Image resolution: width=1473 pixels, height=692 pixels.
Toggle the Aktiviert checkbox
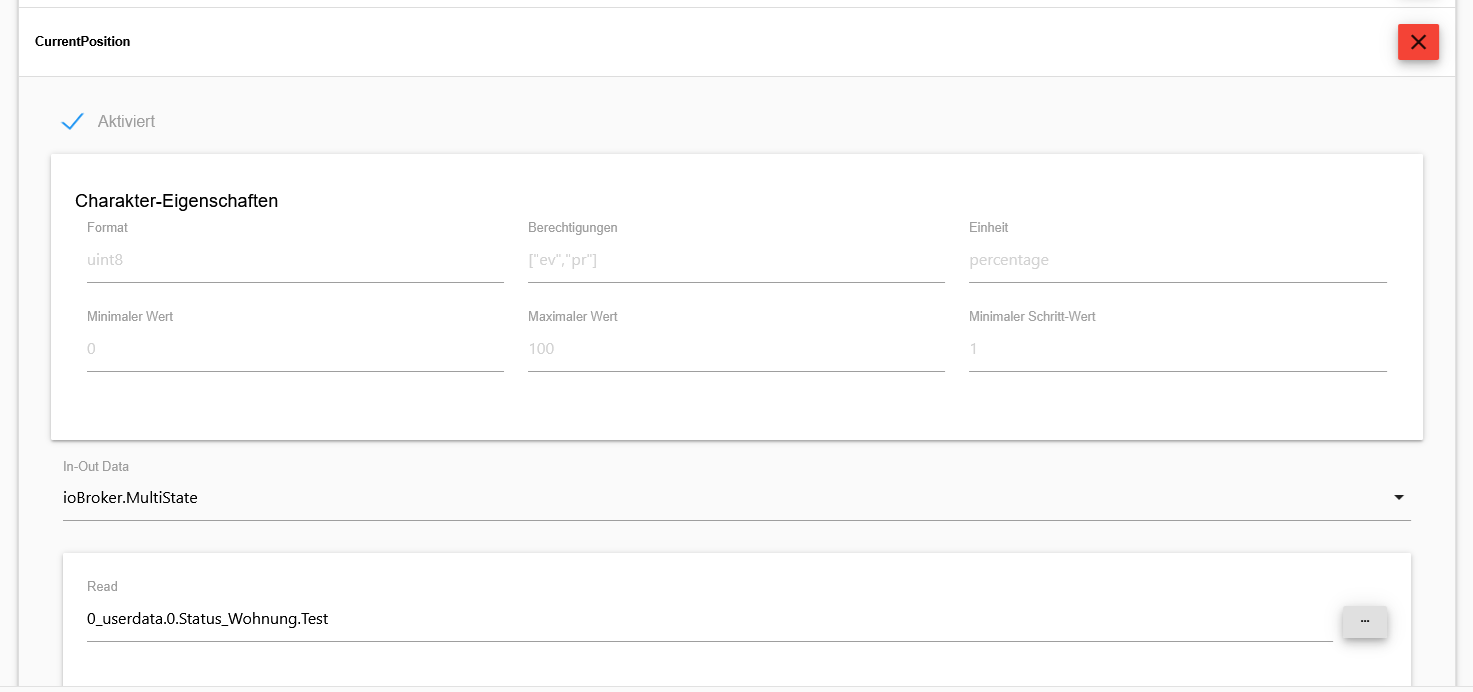pyautogui.click(x=72, y=121)
